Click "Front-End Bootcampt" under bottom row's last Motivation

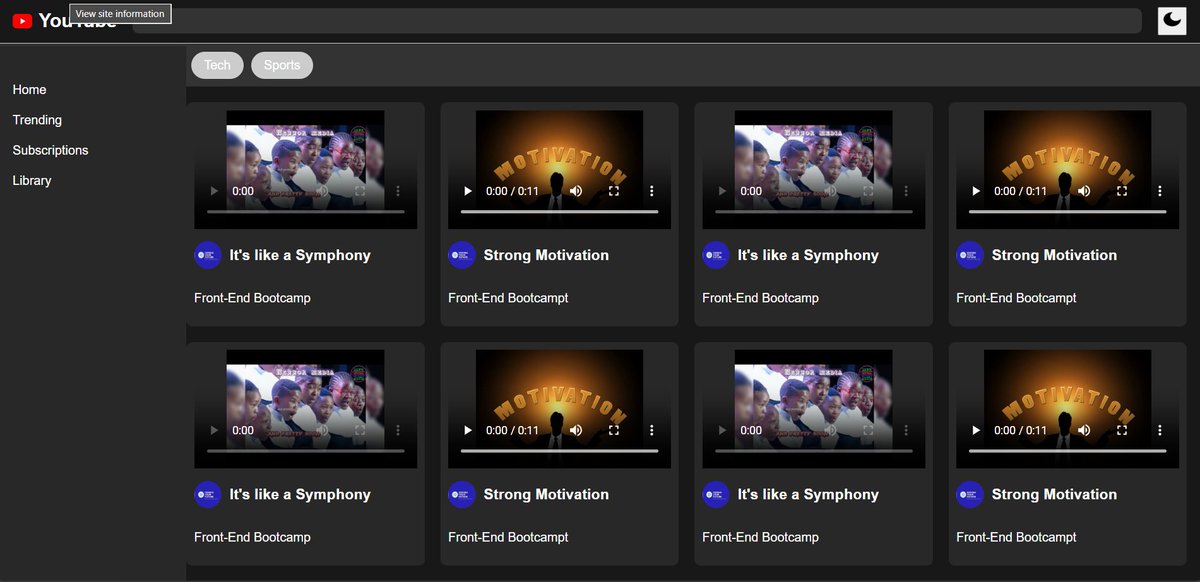click(1016, 537)
